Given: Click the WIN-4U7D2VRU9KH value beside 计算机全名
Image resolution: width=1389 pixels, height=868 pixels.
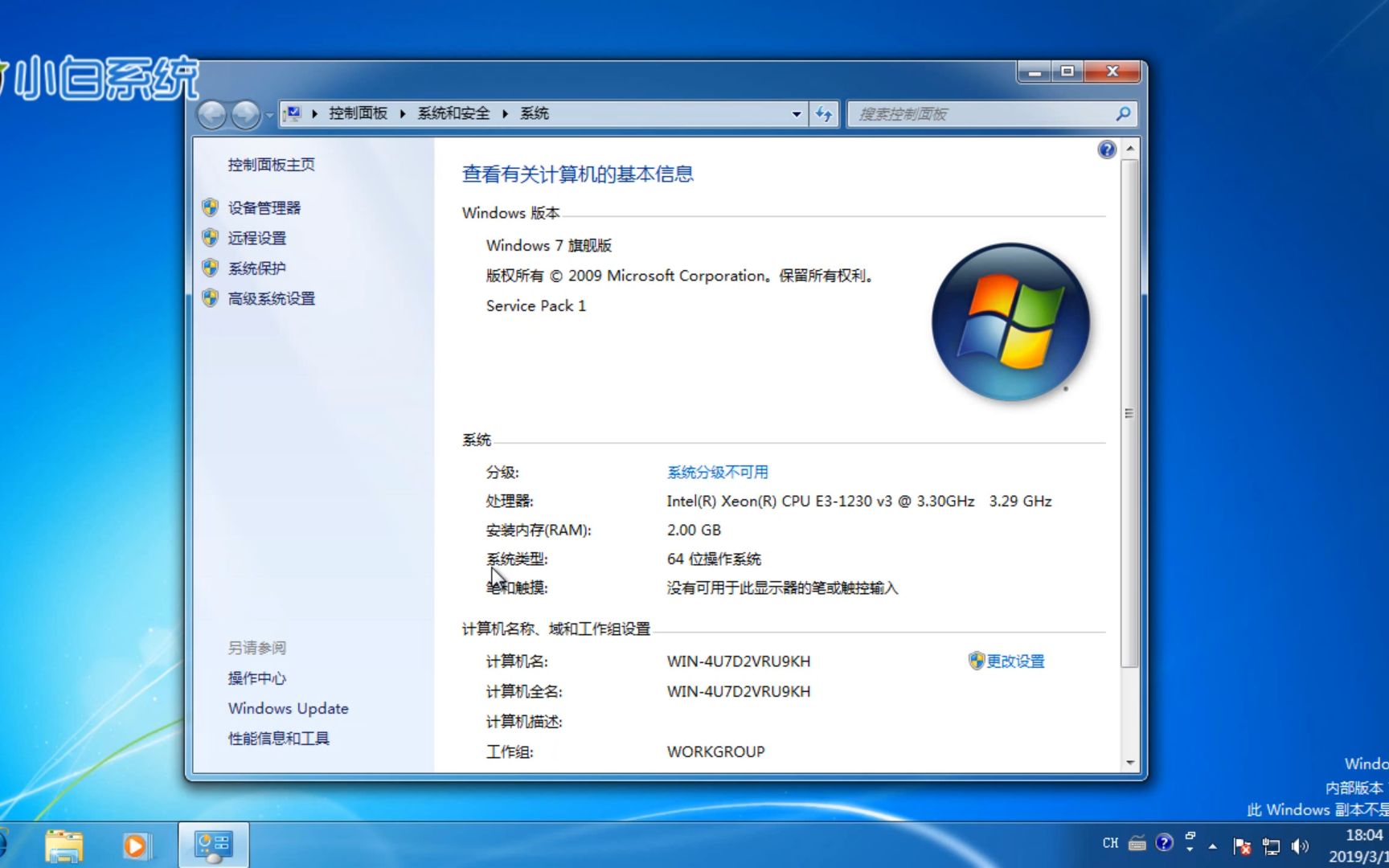Looking at the screenshot, I should (739, 692).
